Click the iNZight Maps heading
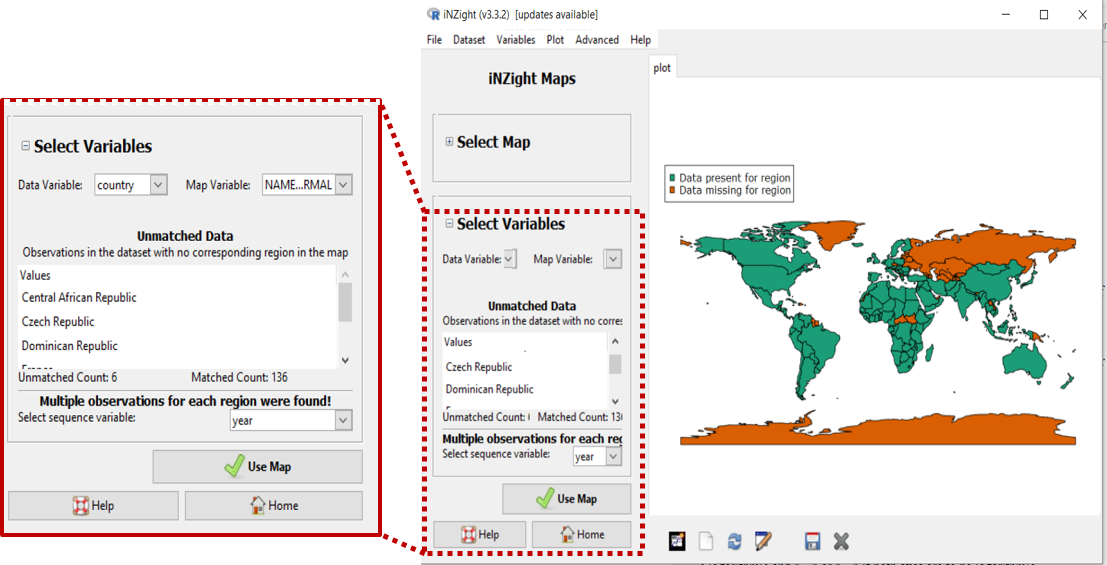This screenshot has width=1107, height=565. point(532,78)
